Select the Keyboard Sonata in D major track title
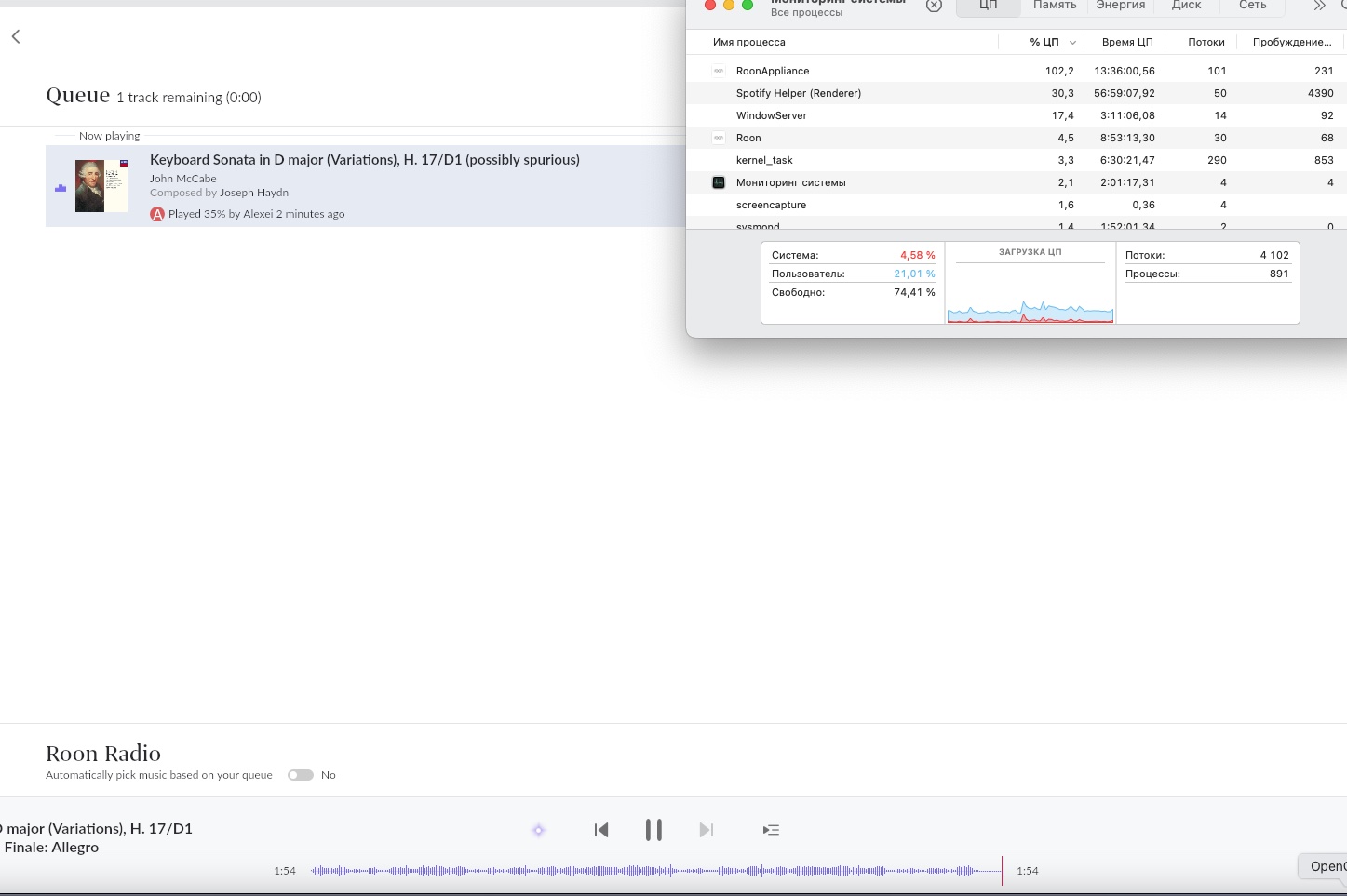This screenshot has width=1347, height=896. click(365, 160)
